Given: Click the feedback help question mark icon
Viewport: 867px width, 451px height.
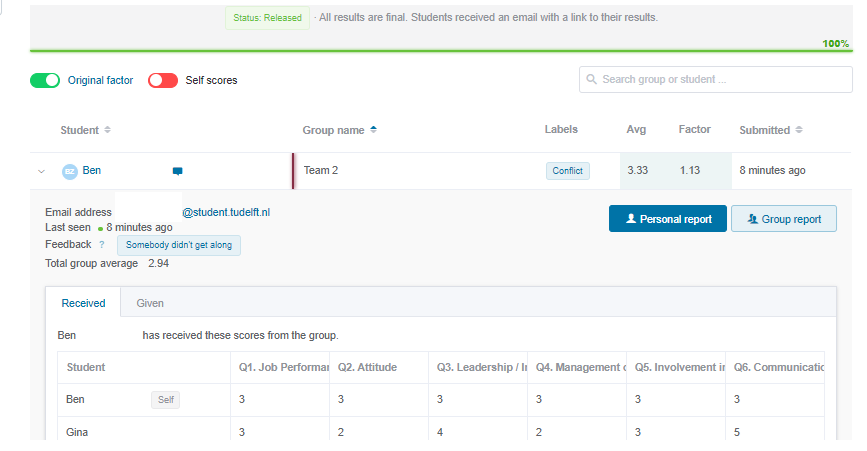Looking at the screenshot, I should pyautogui.click(x=102, y=244).
